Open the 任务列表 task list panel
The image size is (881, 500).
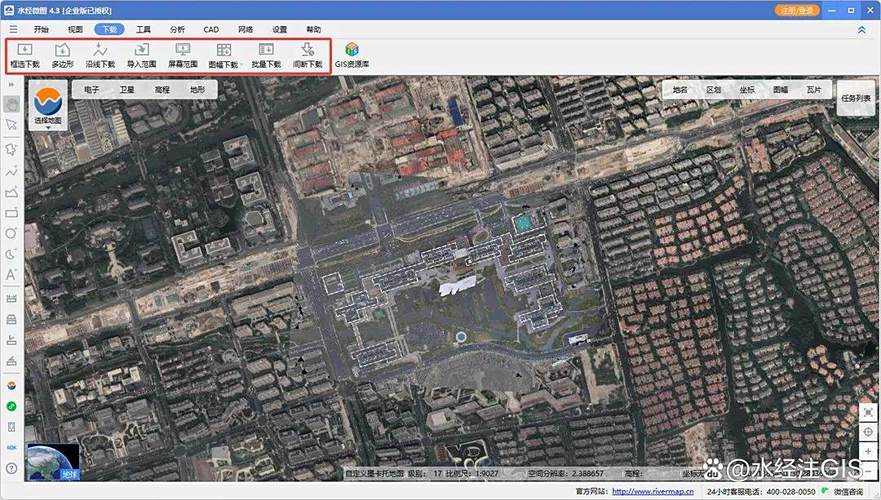856,98
